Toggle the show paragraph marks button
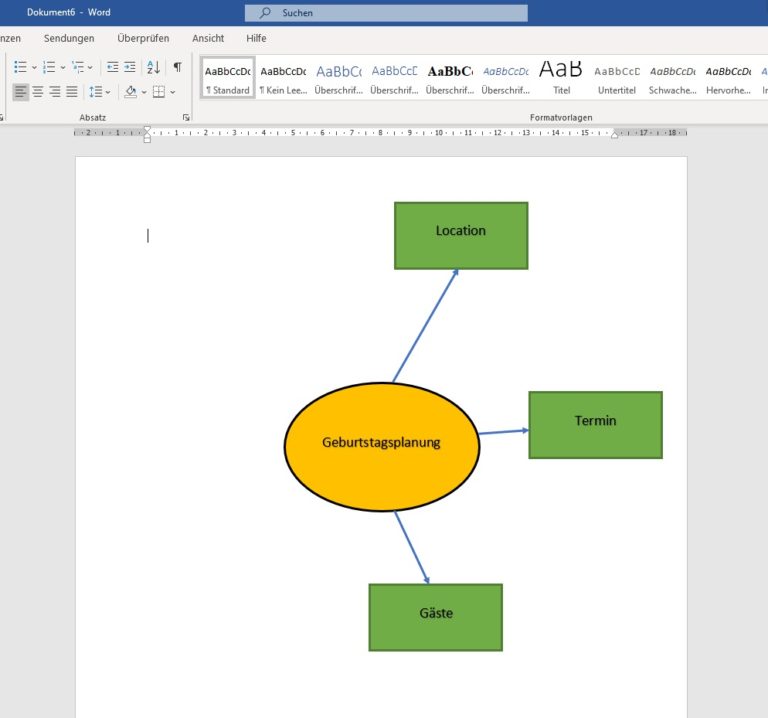 coord(177,67)
